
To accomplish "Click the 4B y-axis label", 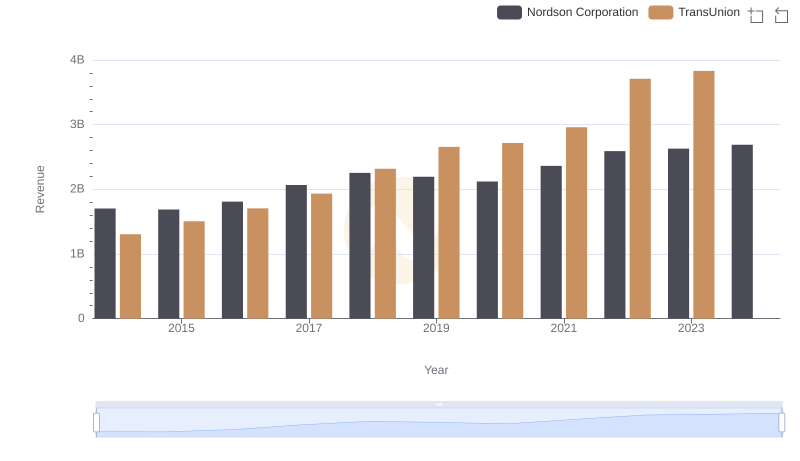I will pos(77,60).
